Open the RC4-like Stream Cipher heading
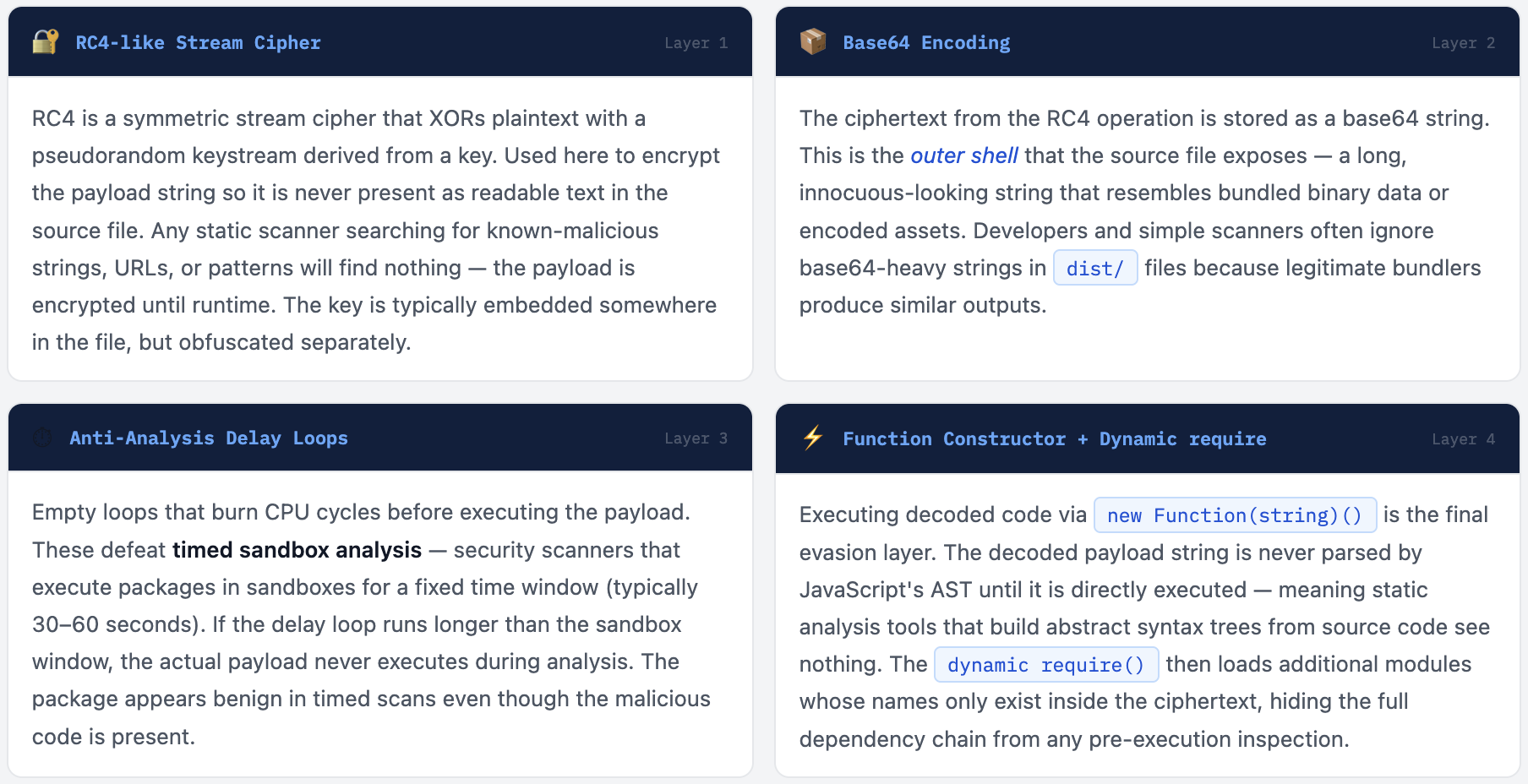Screen dimensions: 1528x784 pyautogui.click(x=198, y=42)
